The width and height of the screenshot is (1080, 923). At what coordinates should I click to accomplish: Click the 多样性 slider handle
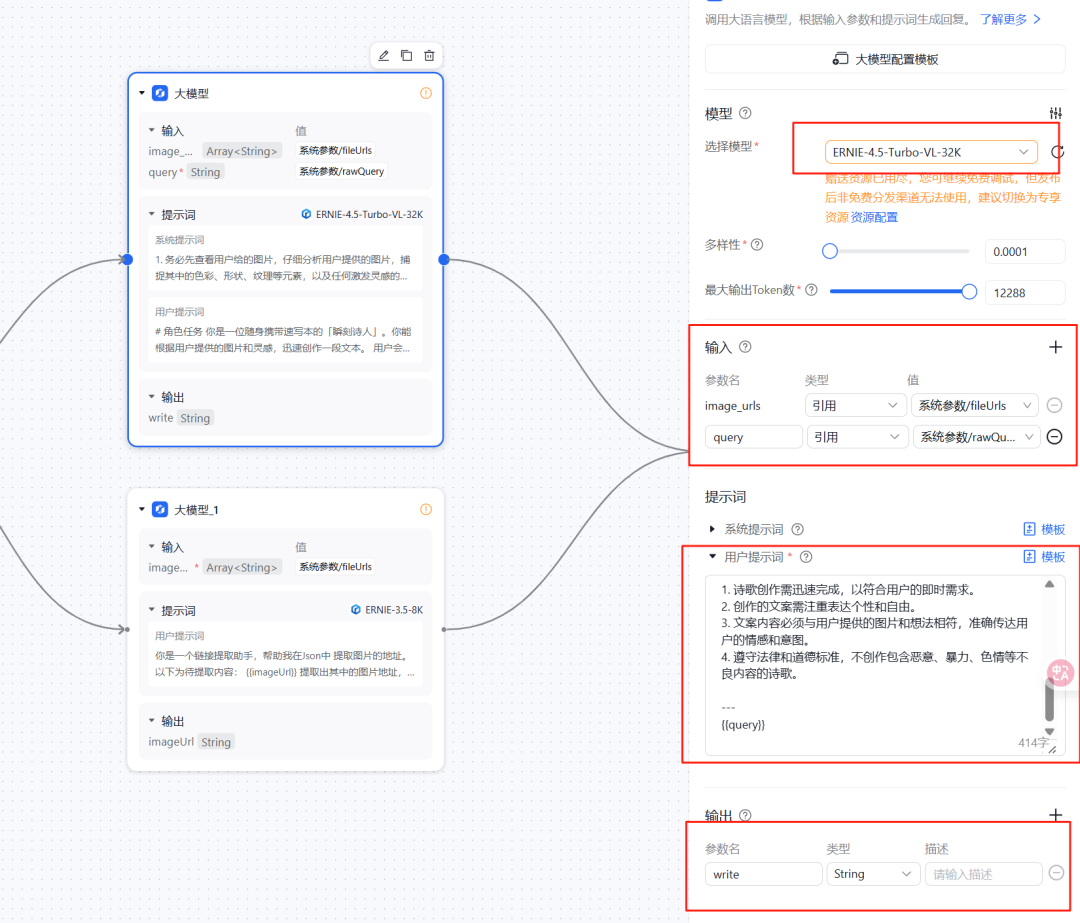[x=830, y=251]
